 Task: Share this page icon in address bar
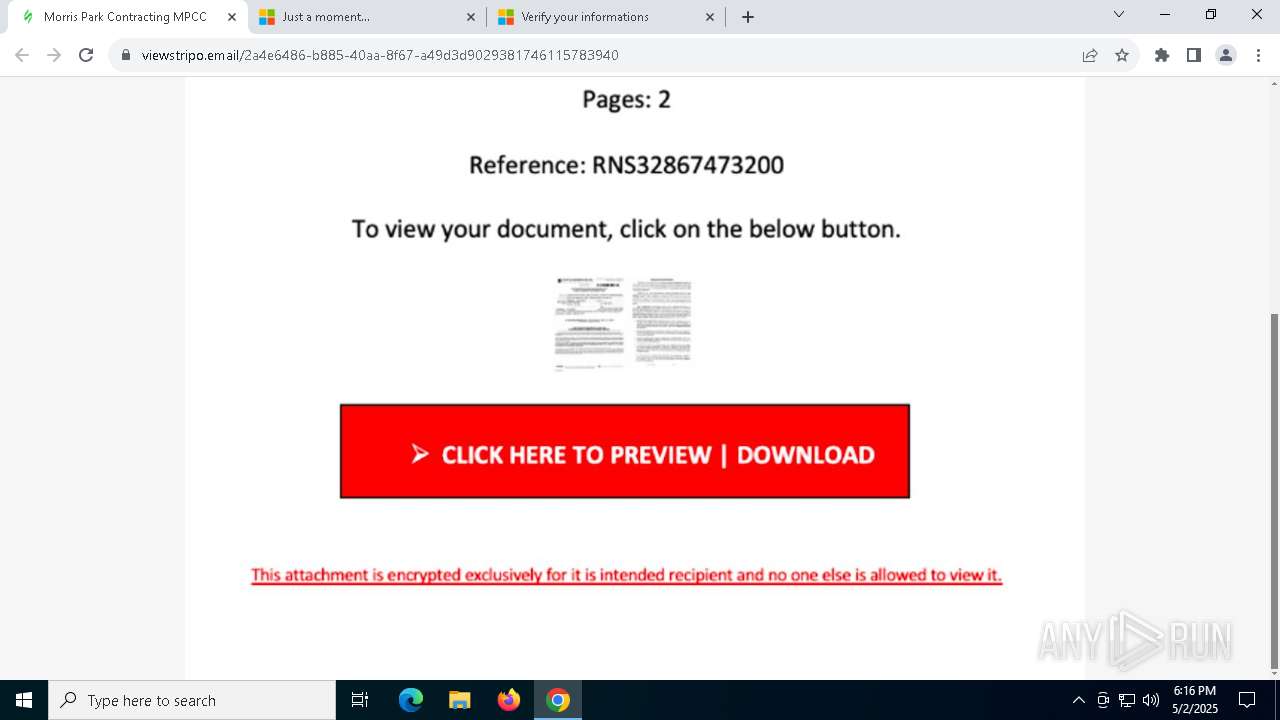point(1090,55)
